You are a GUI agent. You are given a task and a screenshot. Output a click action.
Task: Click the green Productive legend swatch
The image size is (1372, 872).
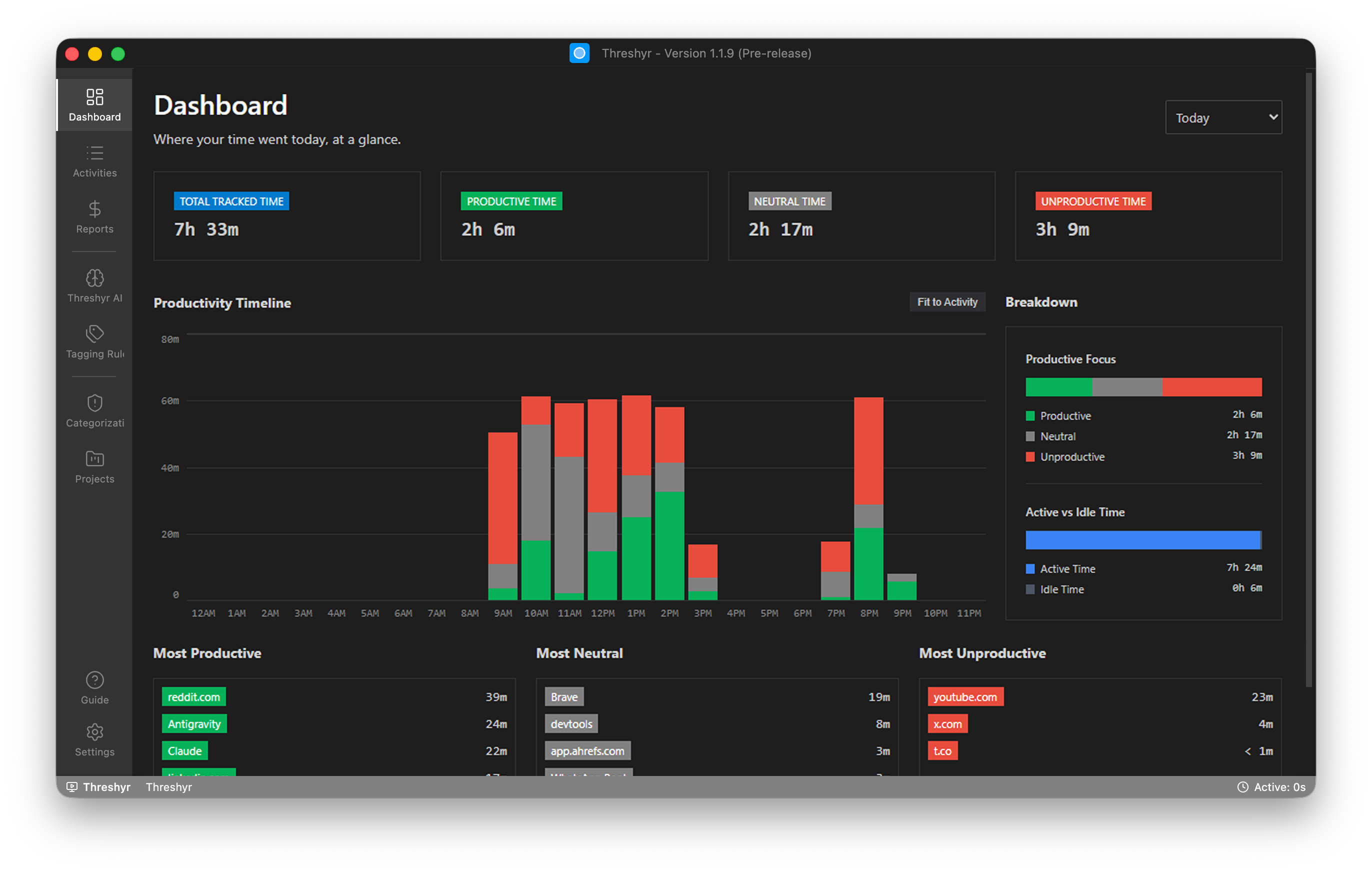pyautogui.click(x=1030, y=416)
